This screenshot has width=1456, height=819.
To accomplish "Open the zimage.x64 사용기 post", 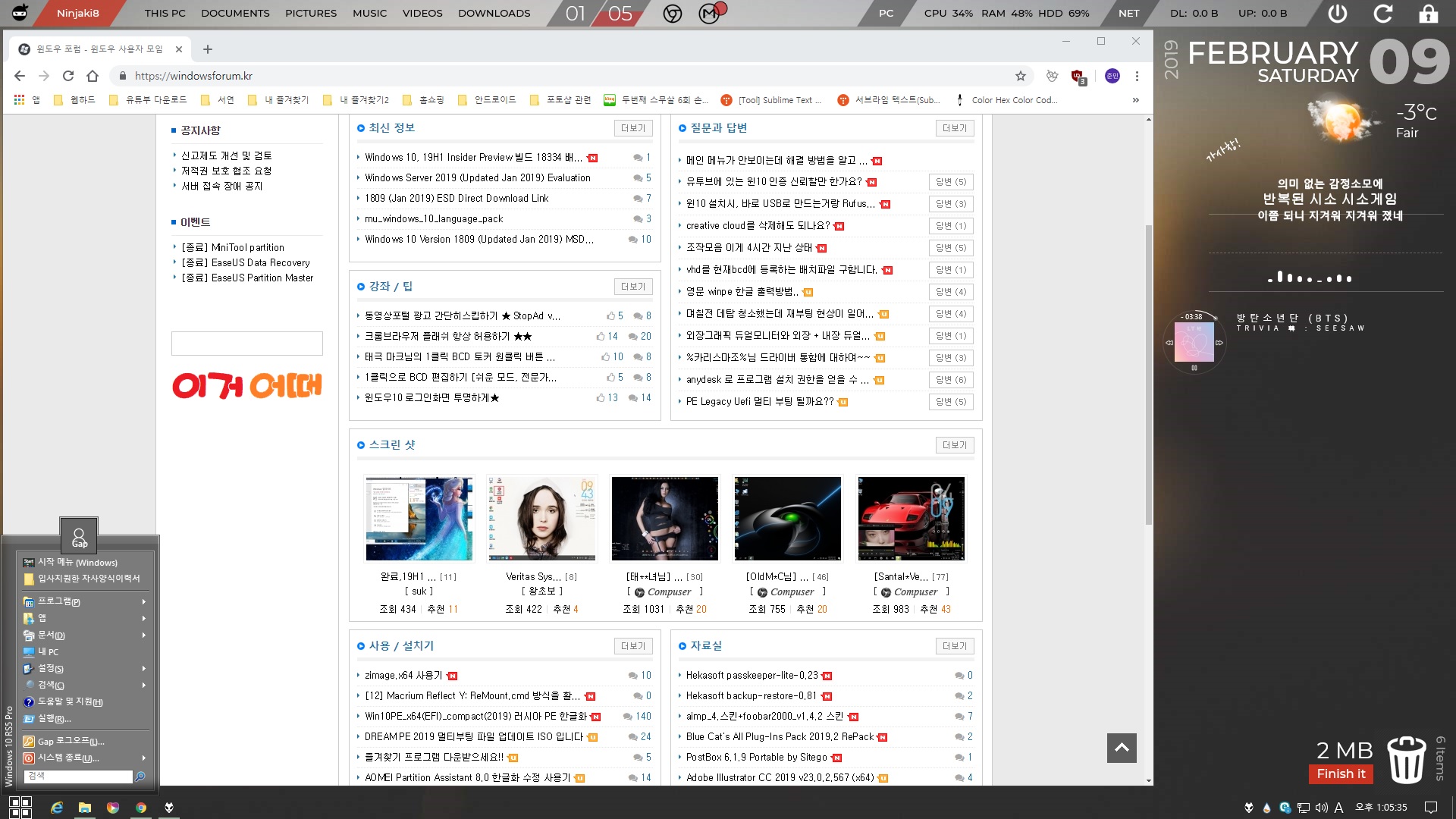I will (x=403, y=676).
